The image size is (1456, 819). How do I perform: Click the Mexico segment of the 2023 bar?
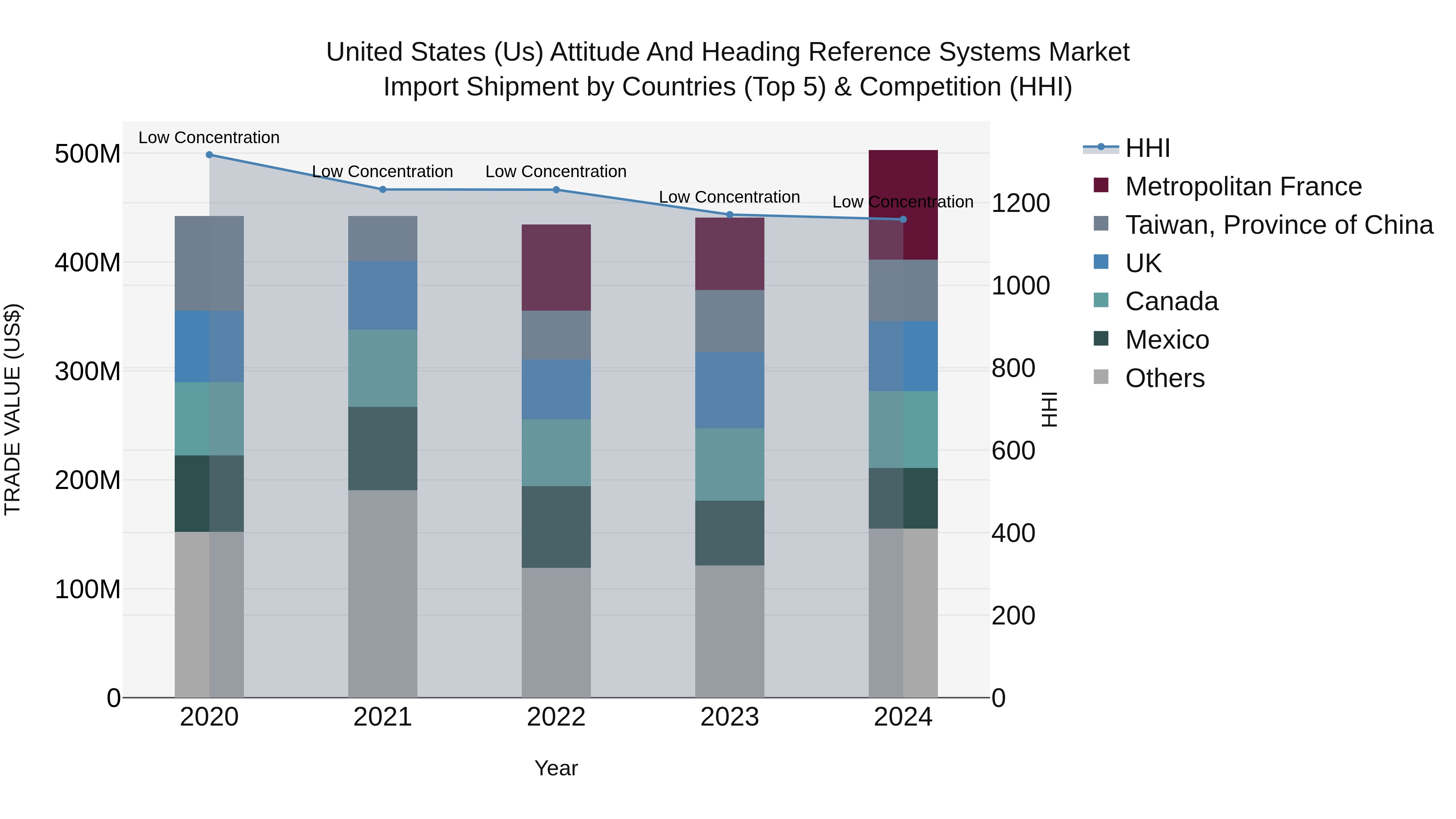[730, 533]
